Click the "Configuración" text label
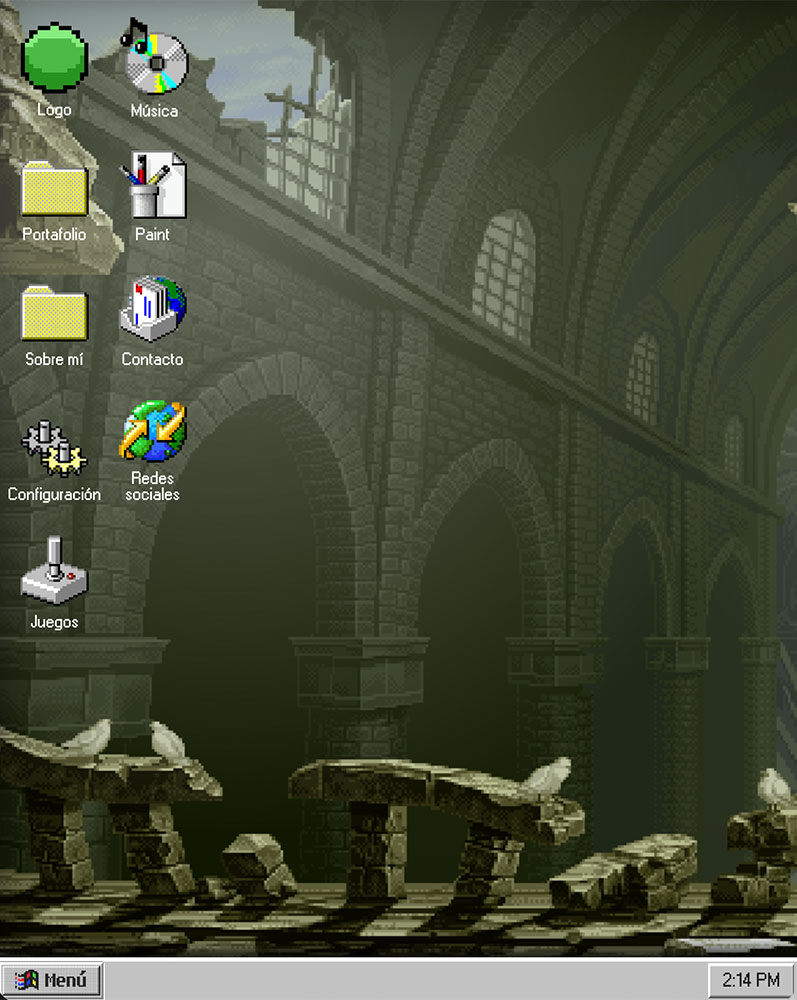The height and width of the screenshot is (1000, 797). tap(54, 494)
